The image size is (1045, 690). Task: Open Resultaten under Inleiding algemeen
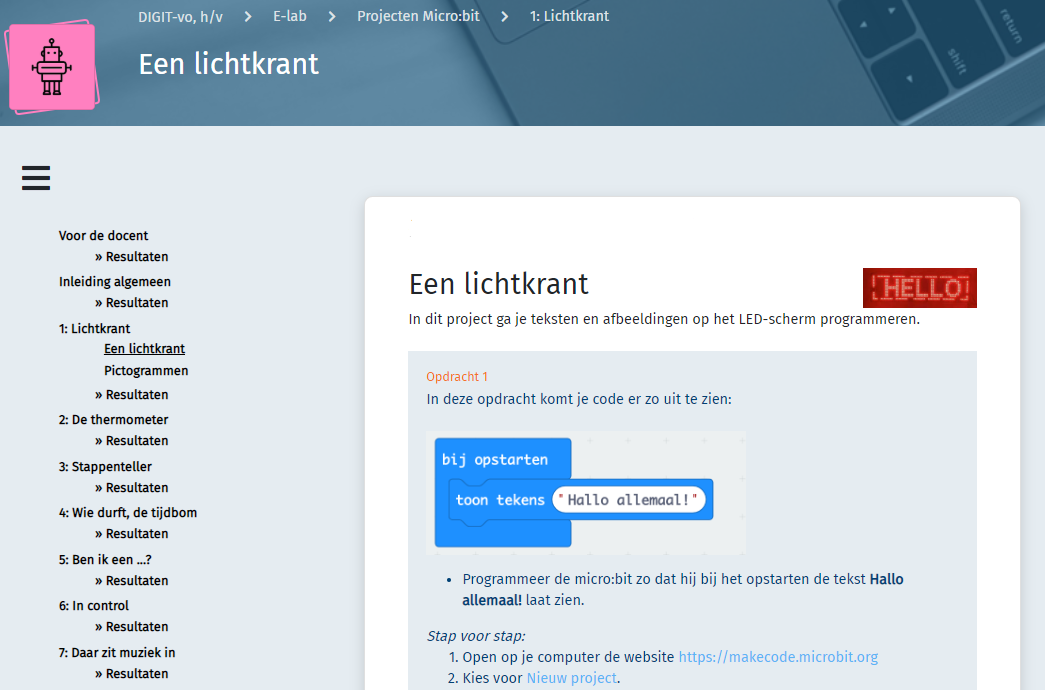coord(134,302)
